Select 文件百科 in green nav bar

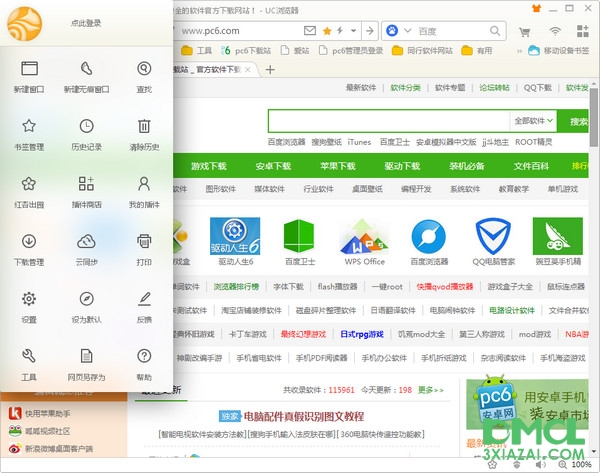point(531,166)
